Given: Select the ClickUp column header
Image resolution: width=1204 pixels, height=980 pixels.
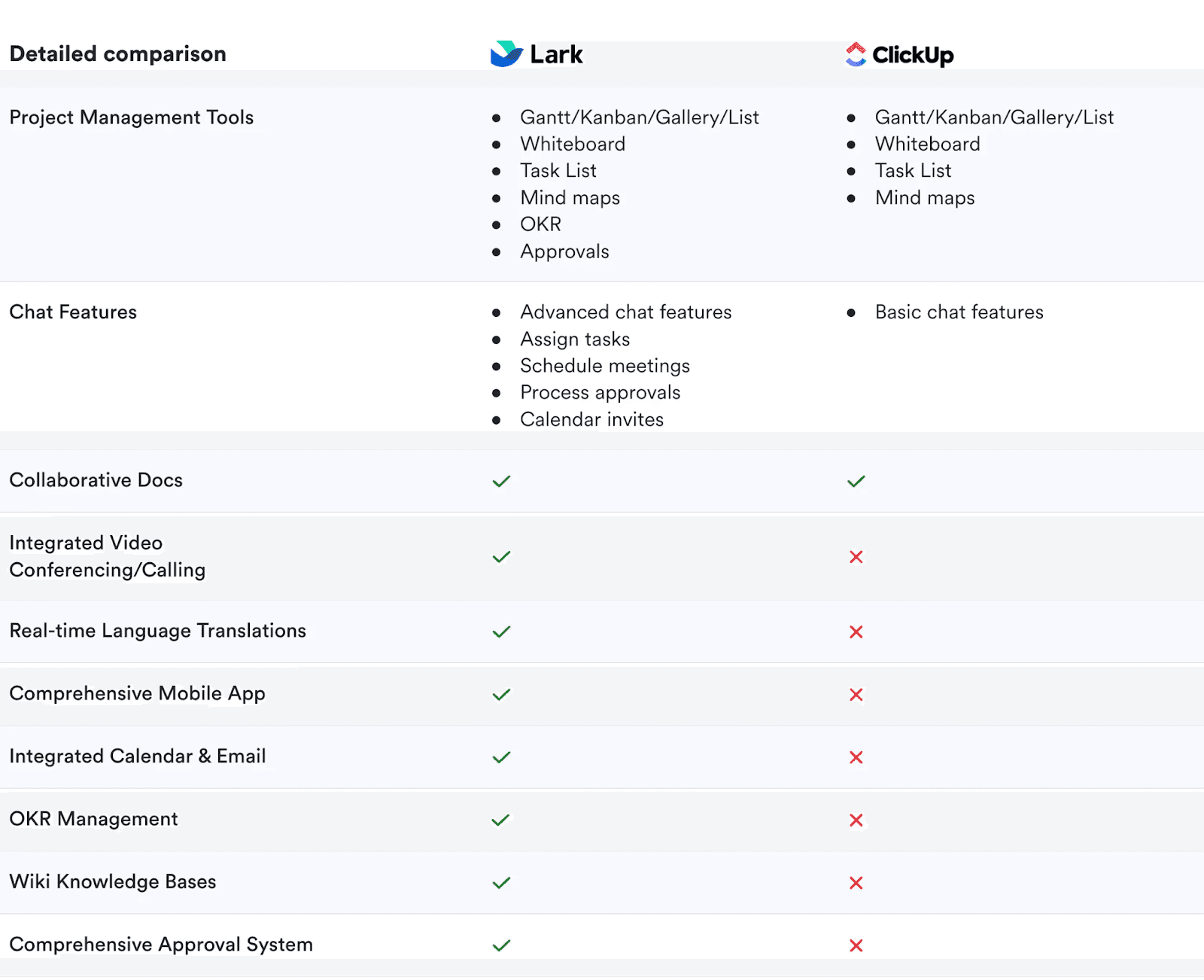Looking at the screenshot, I should coord(900,54).
